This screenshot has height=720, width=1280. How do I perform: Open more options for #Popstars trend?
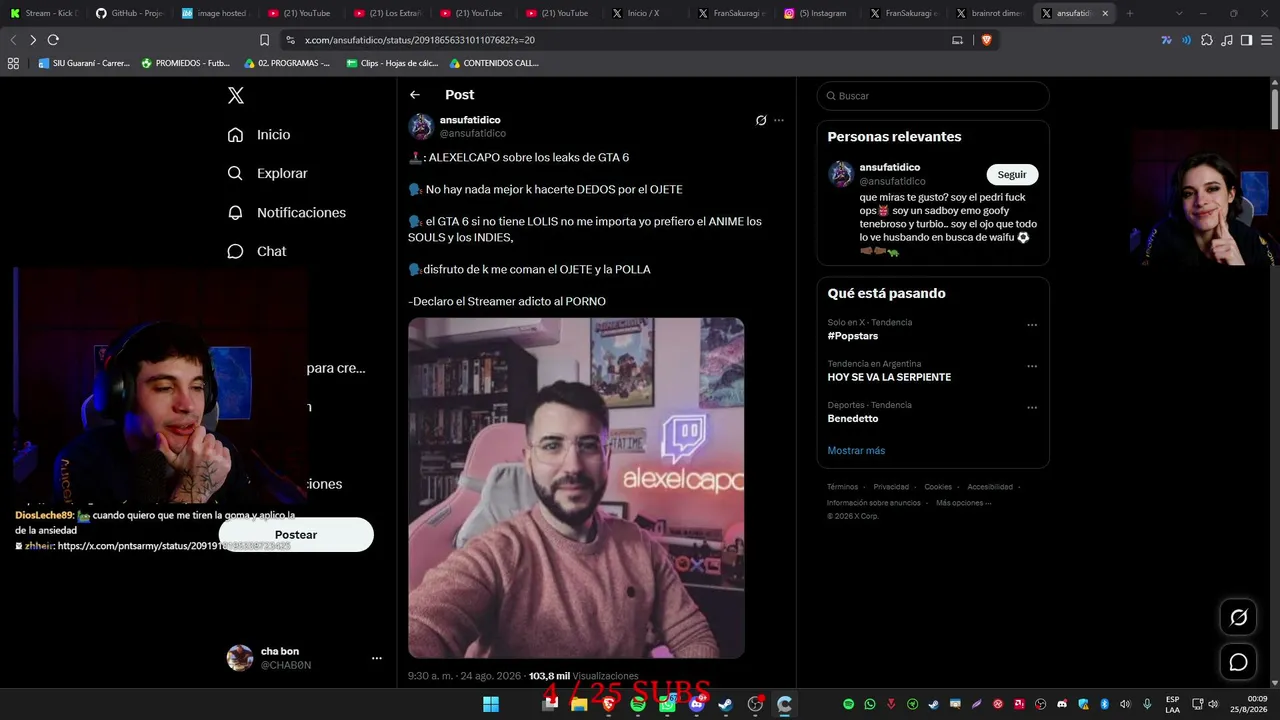(1032, 325)
